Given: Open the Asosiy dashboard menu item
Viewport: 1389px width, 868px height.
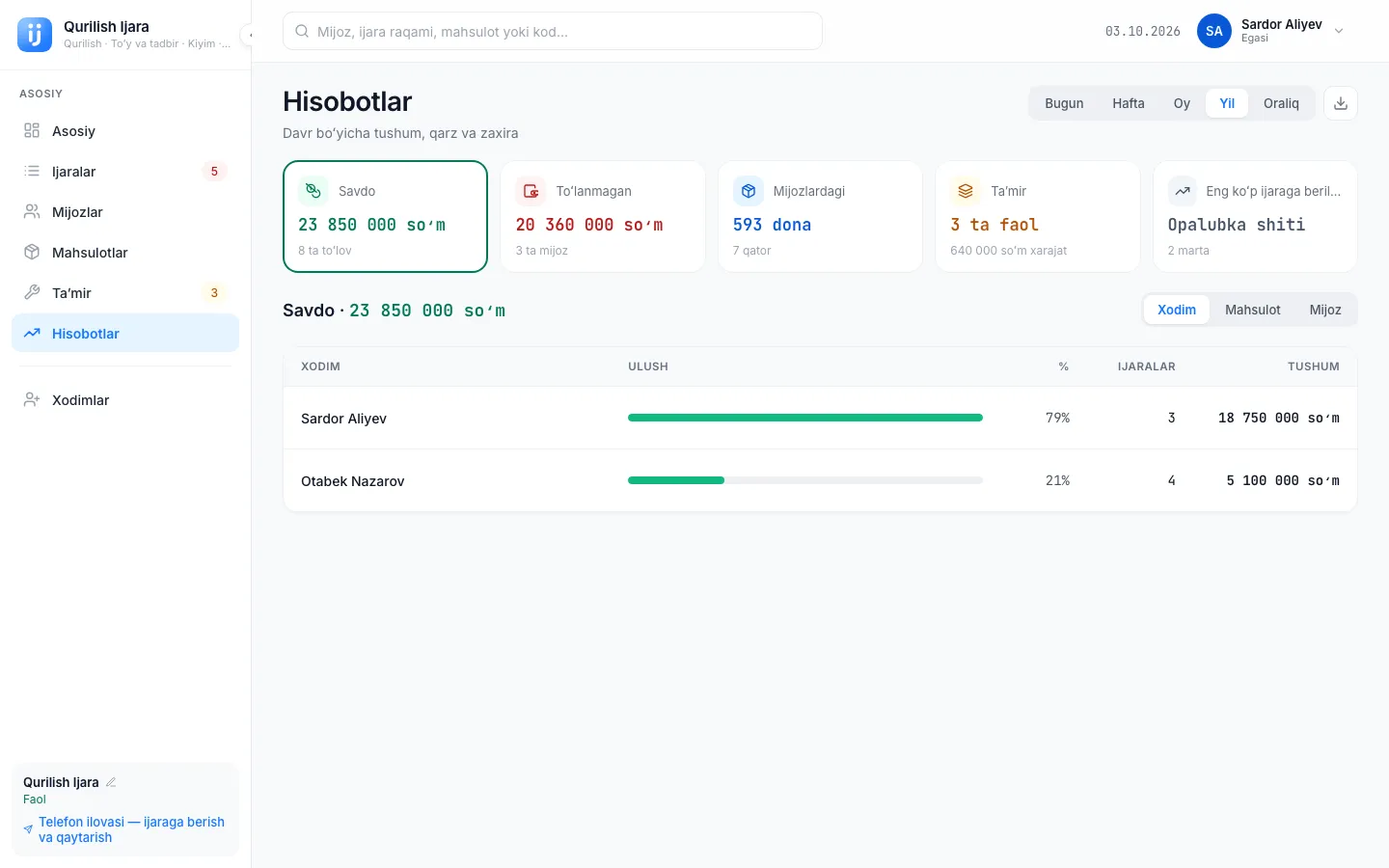Looking at the screenshot, I should click(x=125, y=131).
